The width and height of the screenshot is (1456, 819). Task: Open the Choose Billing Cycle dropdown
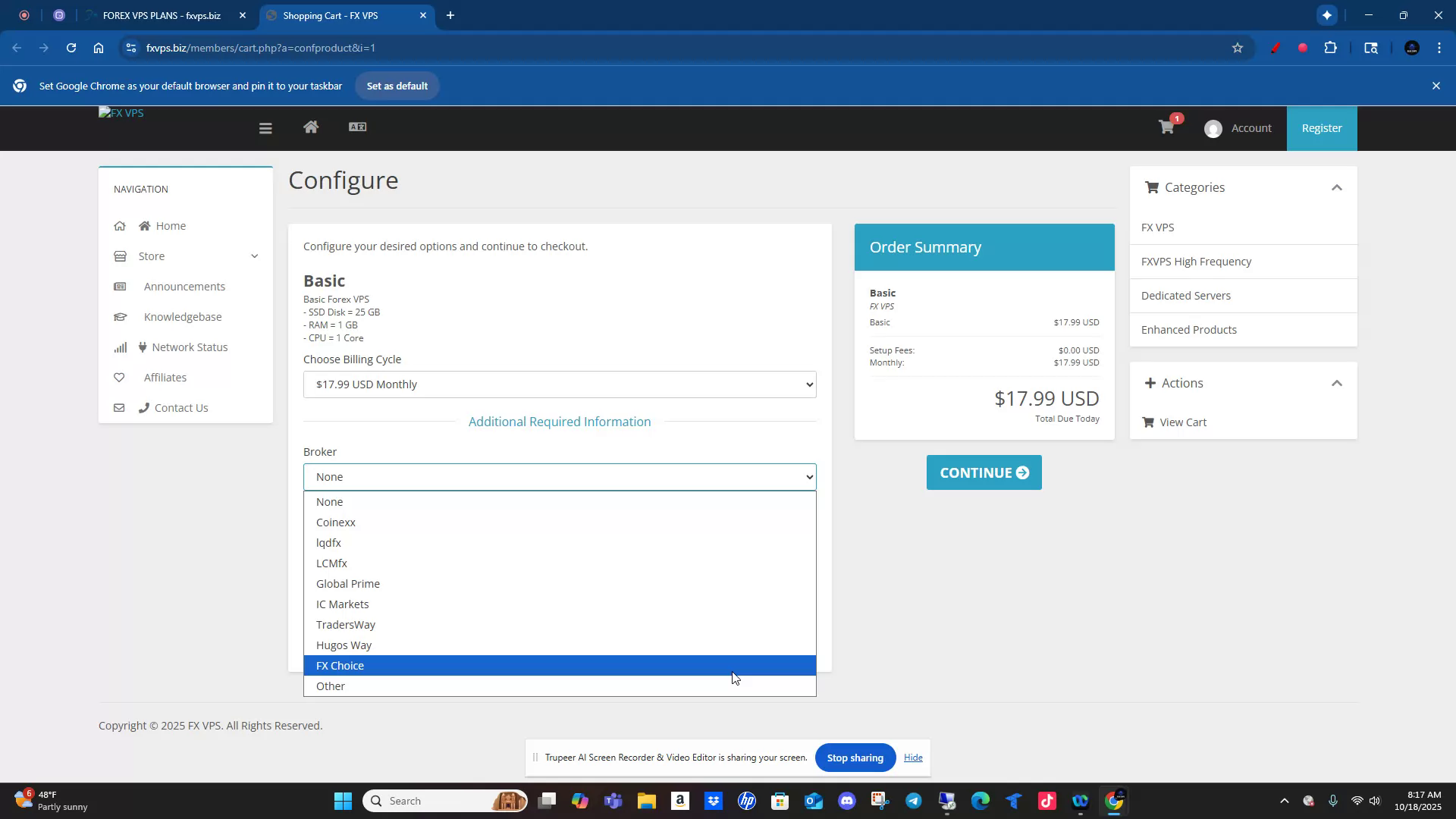[559, 384]
